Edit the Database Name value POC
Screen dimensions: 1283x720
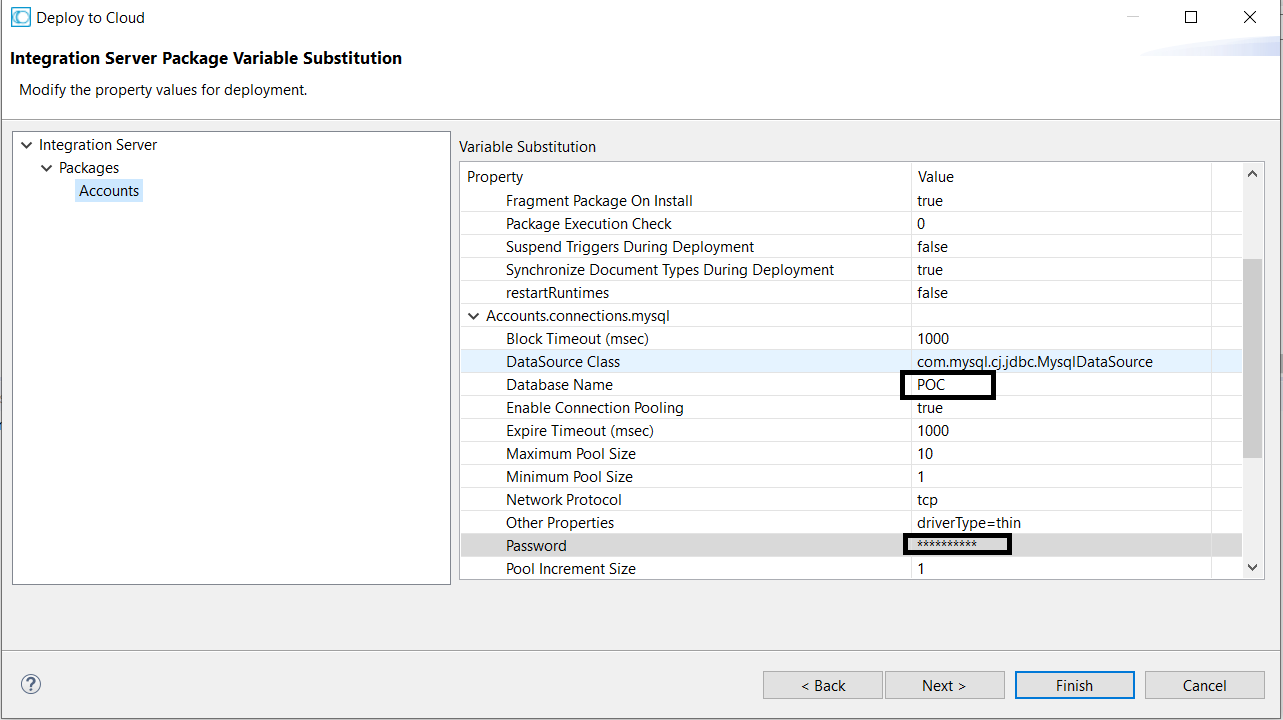[931, 385]
